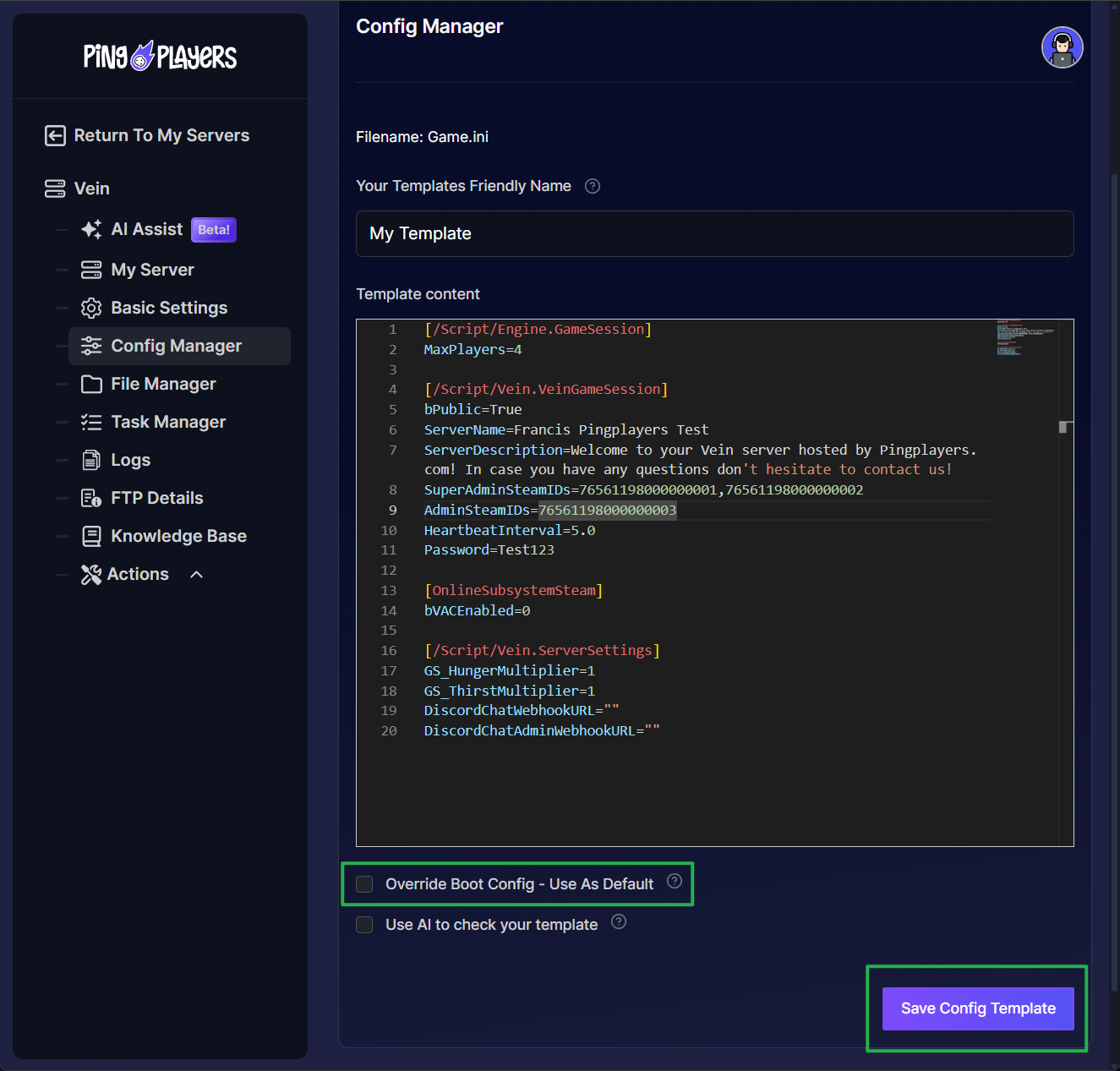Click the My Template name input field
The image size is (1120, 1071).
point(714,234)
